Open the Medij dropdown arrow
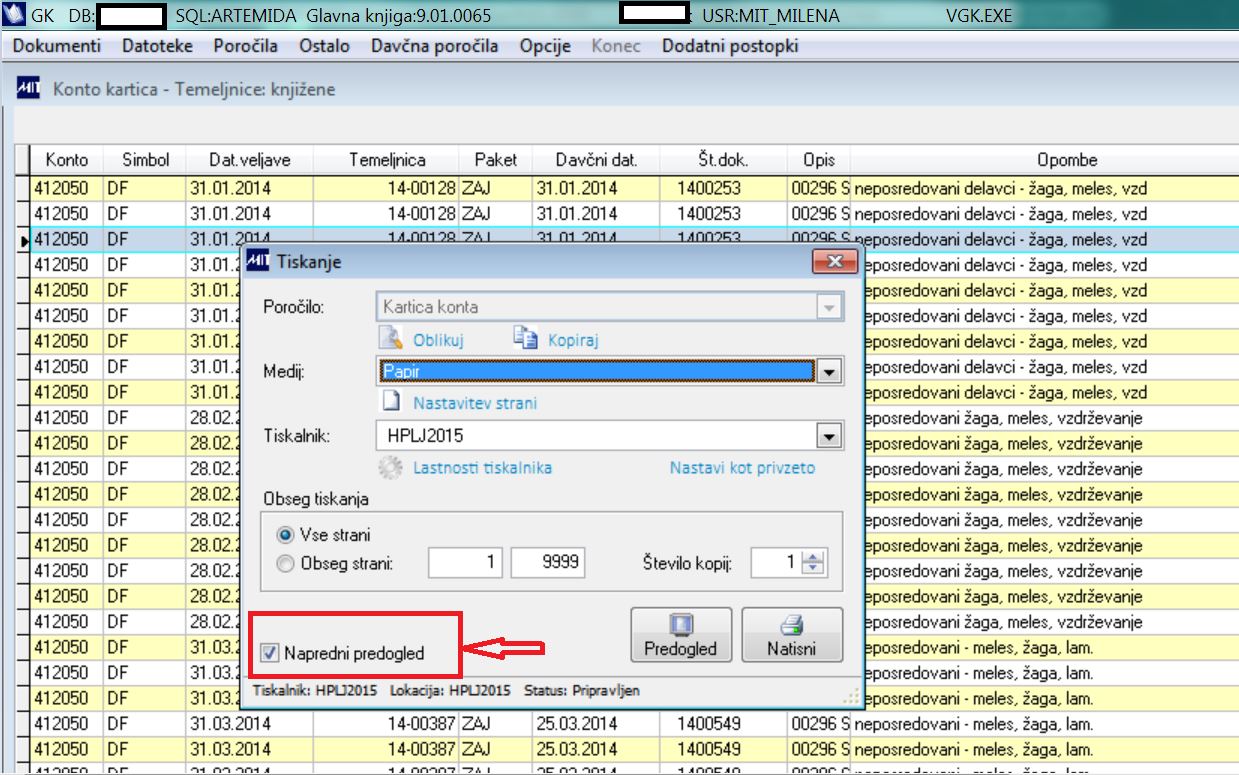The image size is (1239, 775). click(x=829, y=372)
